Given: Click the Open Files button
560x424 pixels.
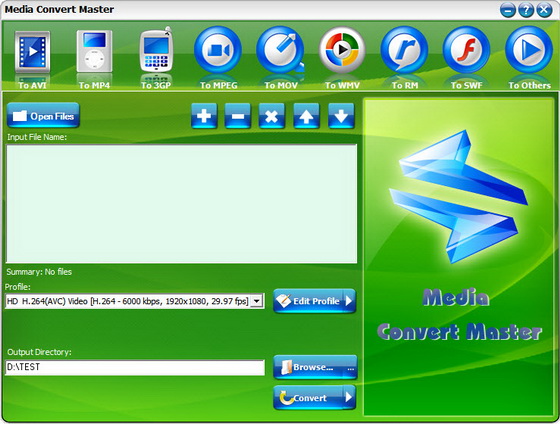Looking at the screenshot, I should [43, 115].
